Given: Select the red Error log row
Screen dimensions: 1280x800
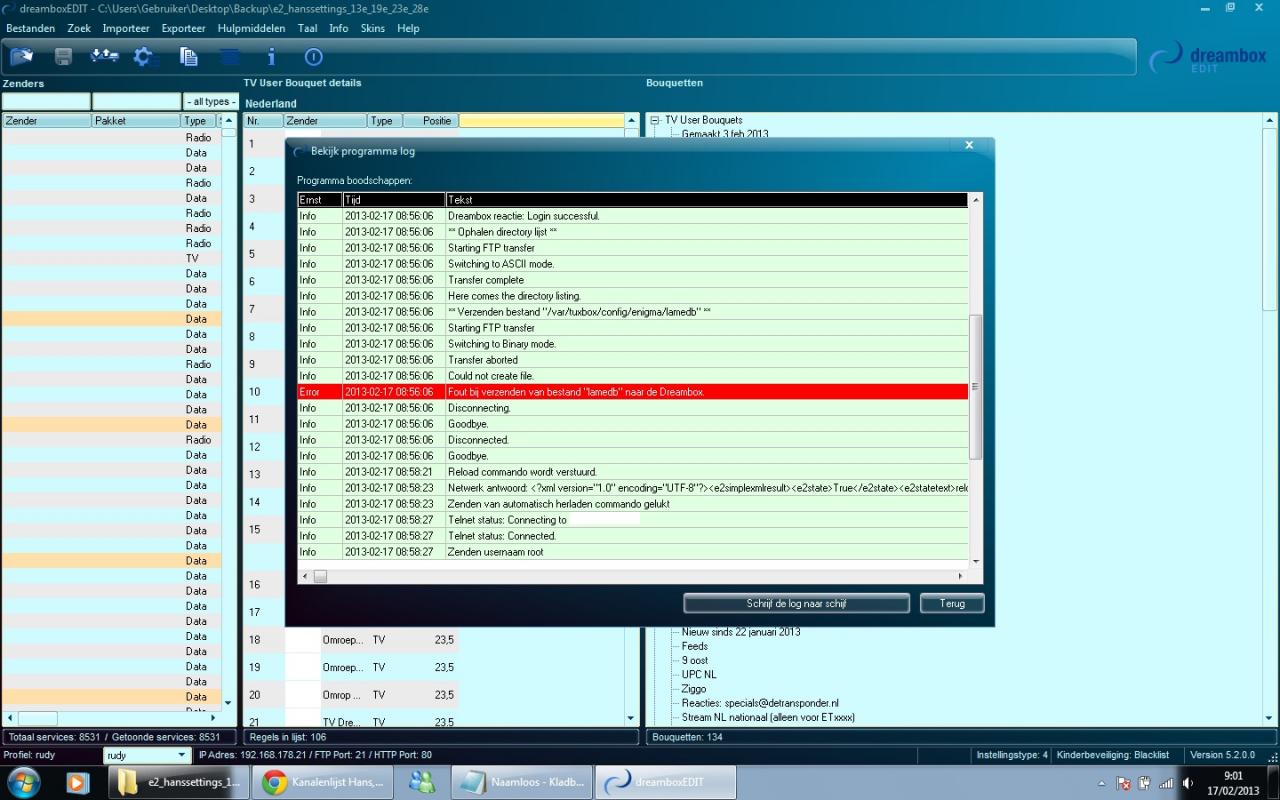Looking at the screenshot, I should 633,392.
